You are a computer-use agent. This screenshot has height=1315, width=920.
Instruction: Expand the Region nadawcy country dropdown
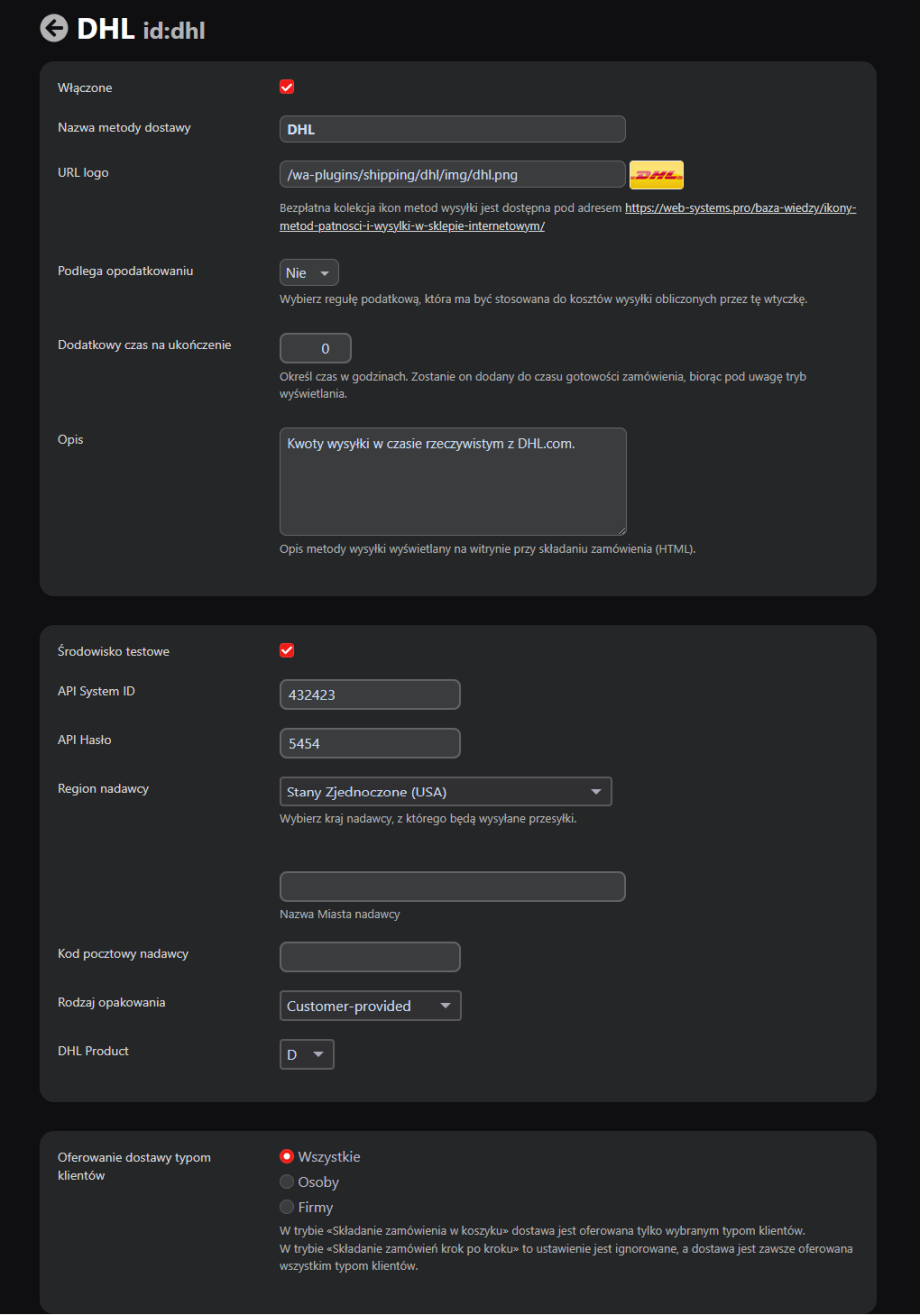(445, 792)
